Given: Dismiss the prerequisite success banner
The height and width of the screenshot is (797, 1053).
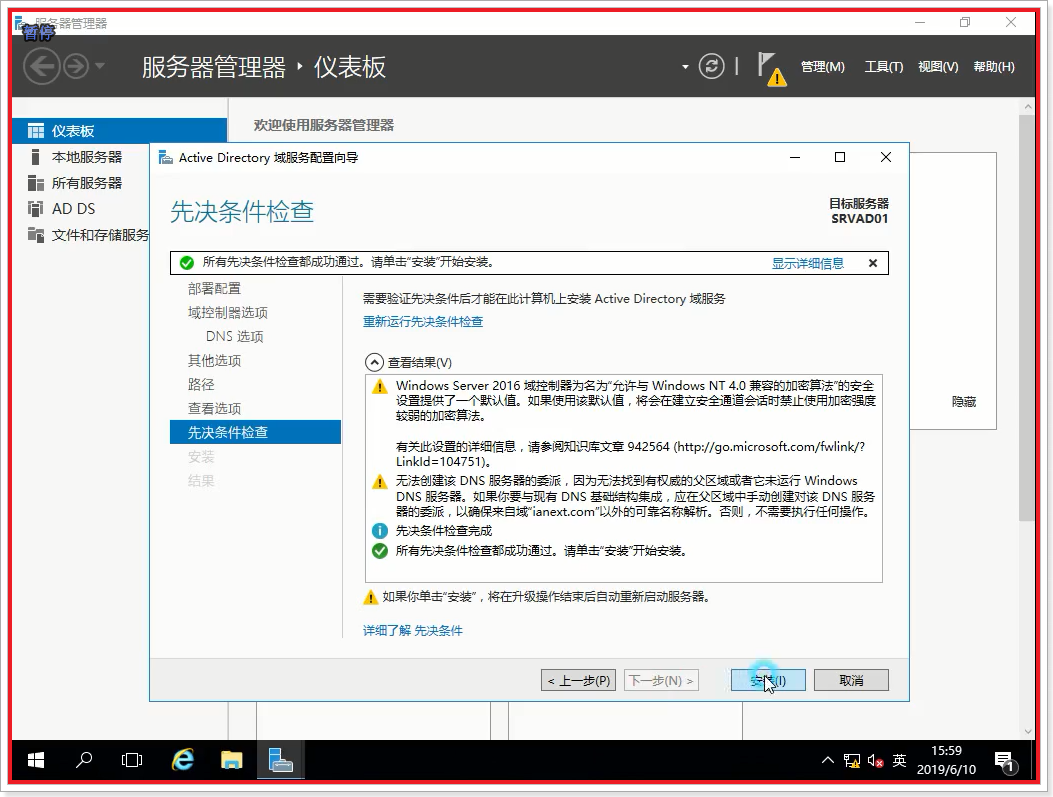Looking at the screenshot, I should tap(873, 263).
